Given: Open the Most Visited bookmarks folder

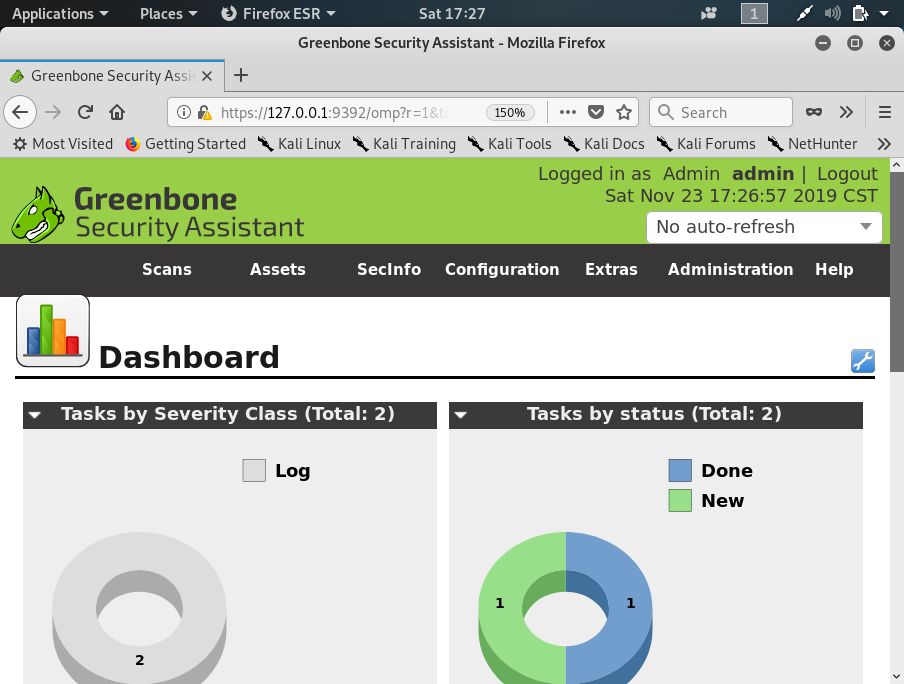Looking at the screenshot, I should tap(63, 144).
